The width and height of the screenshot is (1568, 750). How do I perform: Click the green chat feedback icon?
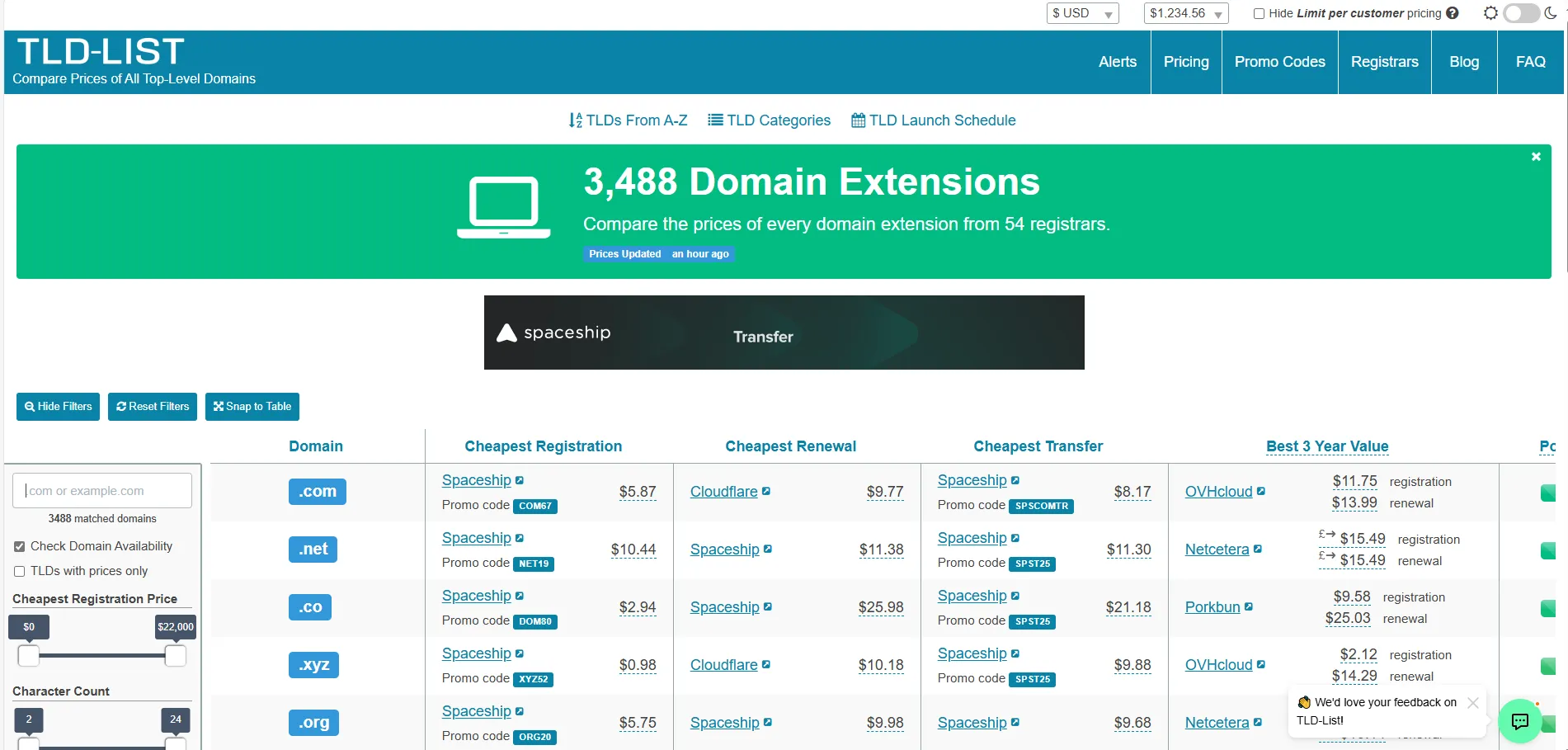pyautogui.click(x=1519, y=721)
